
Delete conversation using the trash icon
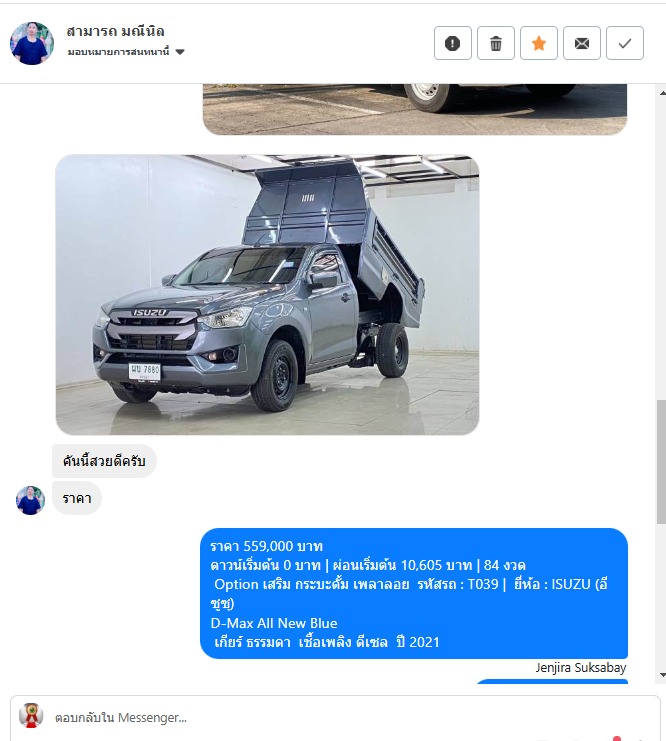tap(495, 43)
